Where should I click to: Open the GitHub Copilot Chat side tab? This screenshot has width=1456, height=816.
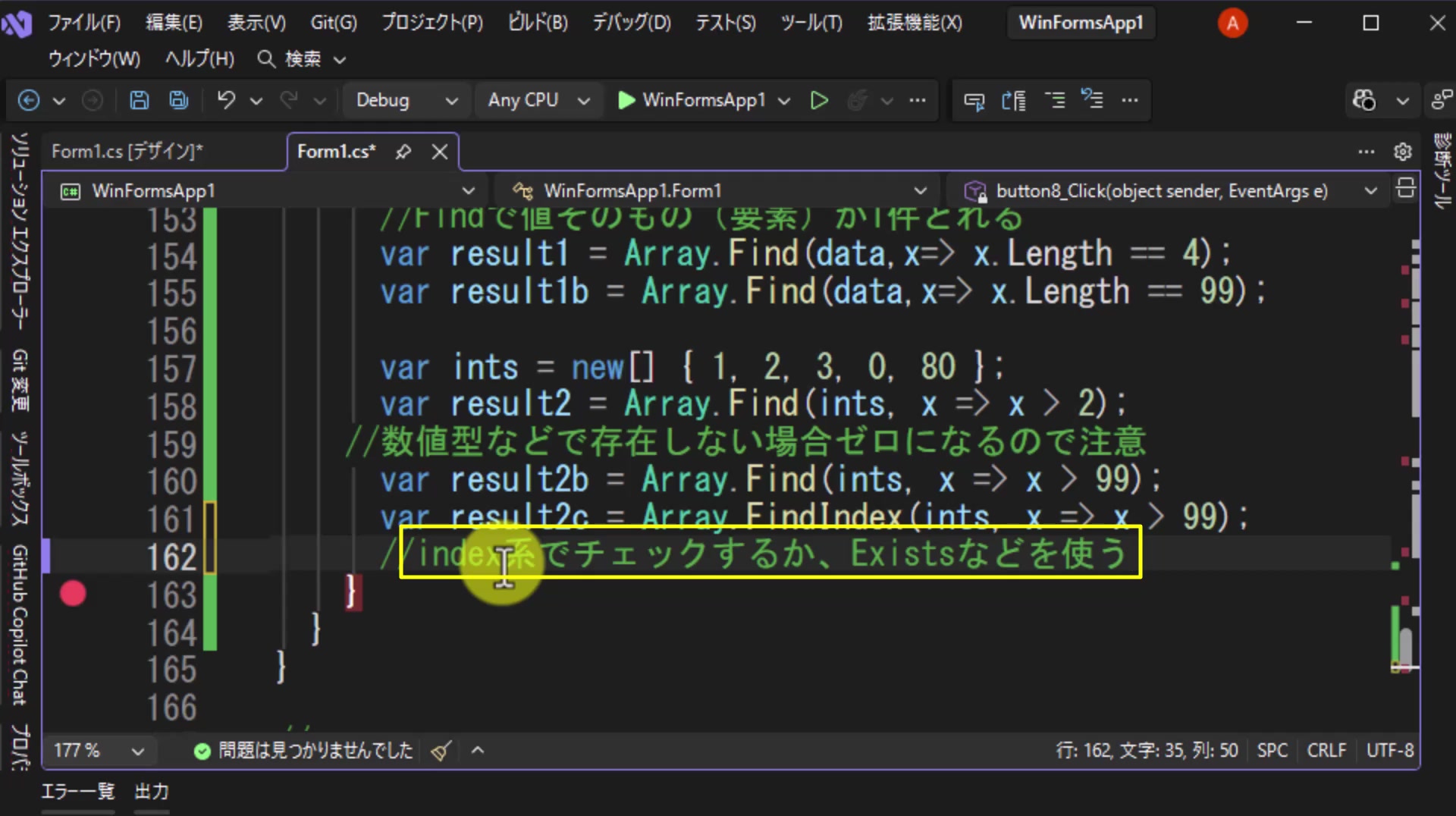(x=20, y=625)
